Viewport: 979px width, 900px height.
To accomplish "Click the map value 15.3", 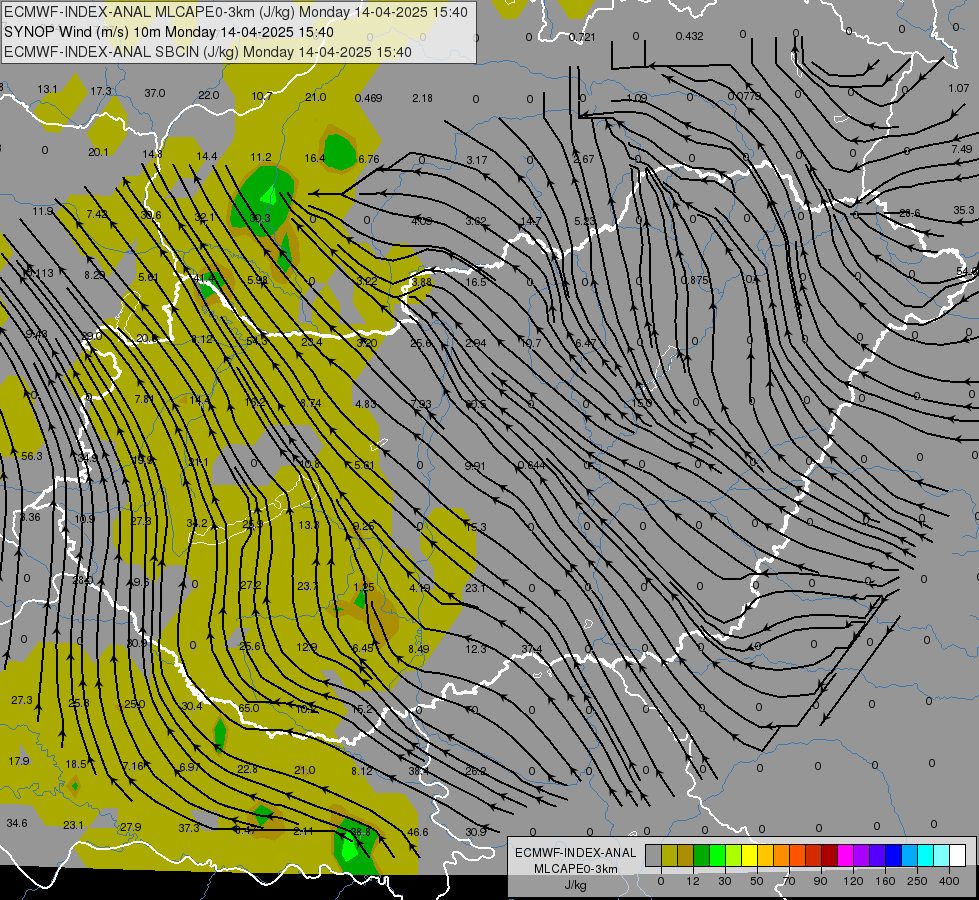I will tap(476, 527).
